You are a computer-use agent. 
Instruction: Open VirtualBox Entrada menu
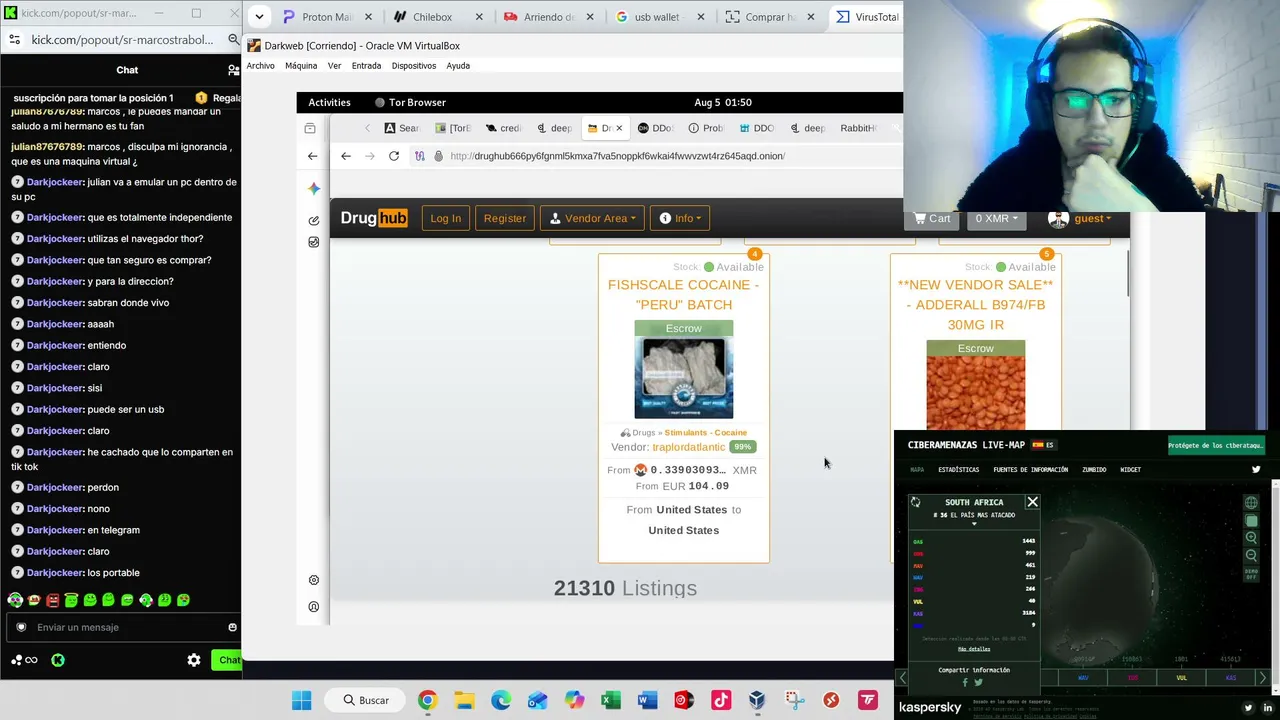pyautogui.click(x=366, y=66)
